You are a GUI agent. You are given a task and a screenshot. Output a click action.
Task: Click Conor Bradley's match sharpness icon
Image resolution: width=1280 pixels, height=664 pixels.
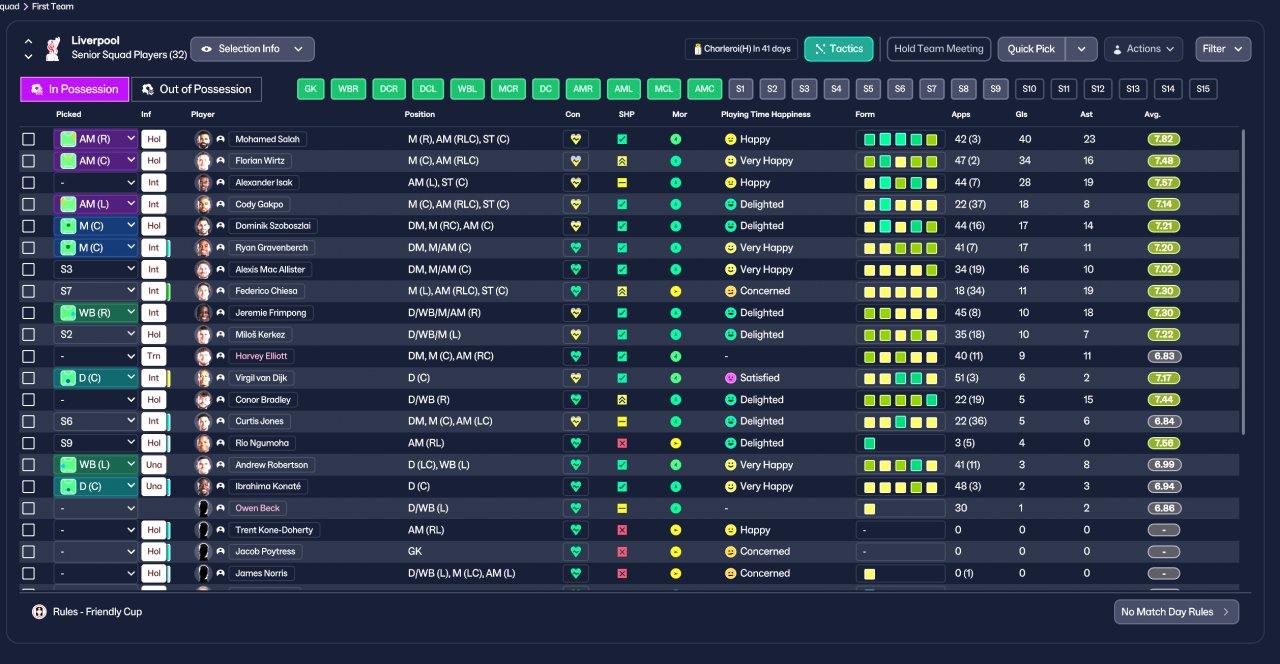tap(622, 400)
